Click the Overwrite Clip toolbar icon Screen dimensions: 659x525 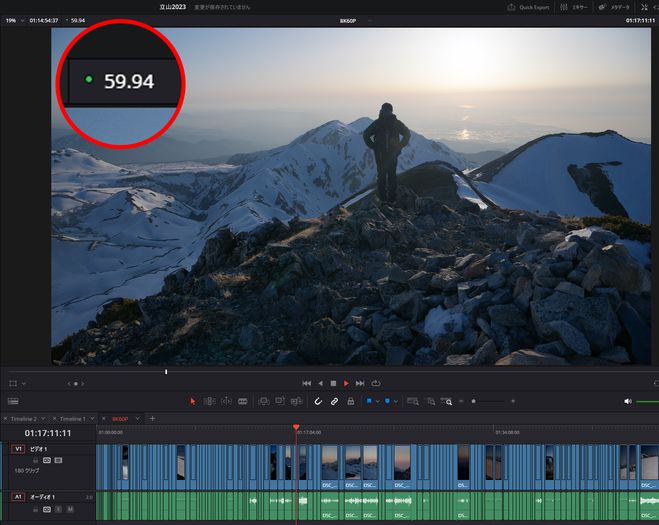[x=280, y=401]
